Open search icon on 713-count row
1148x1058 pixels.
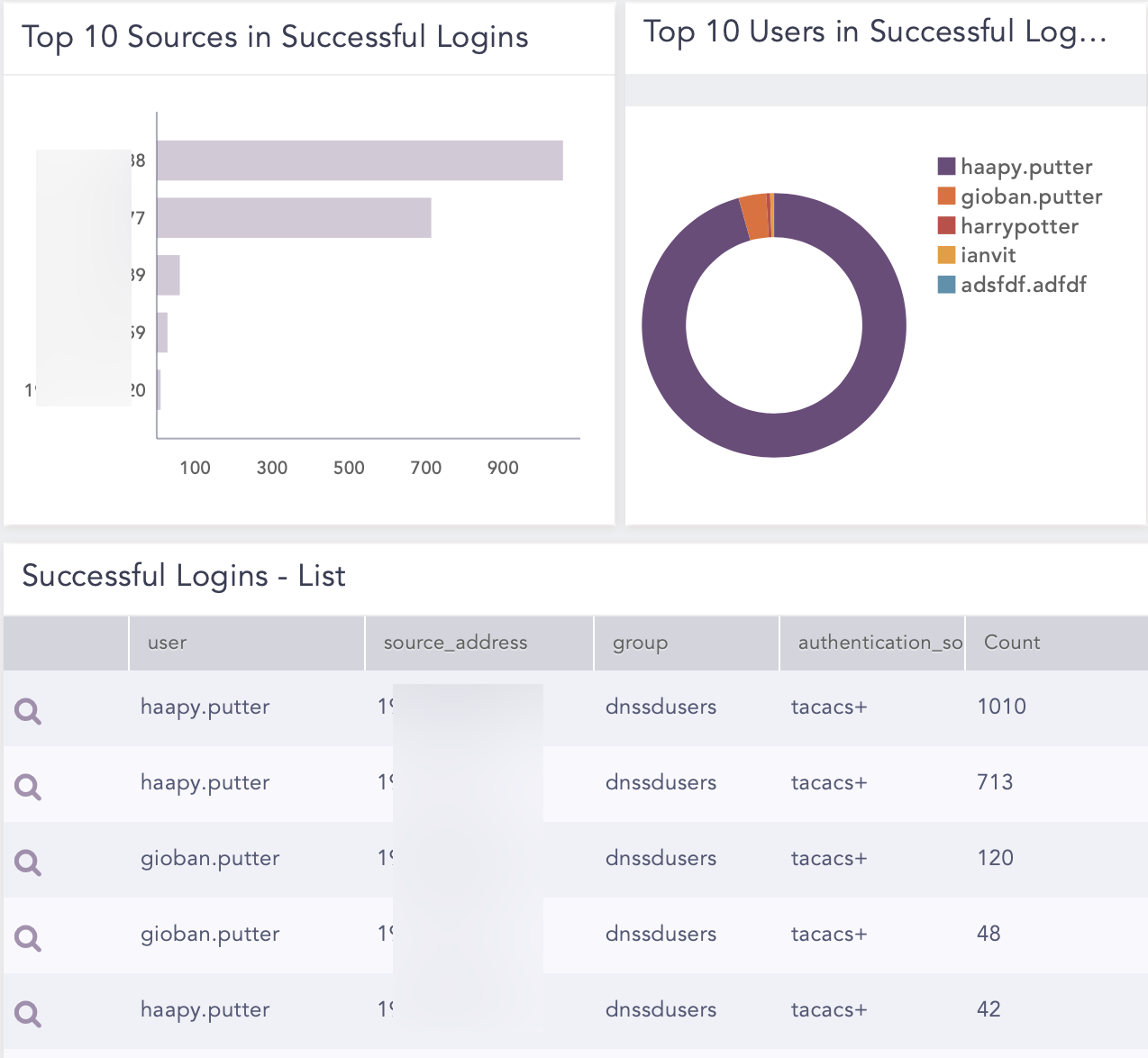click(28, 787)
